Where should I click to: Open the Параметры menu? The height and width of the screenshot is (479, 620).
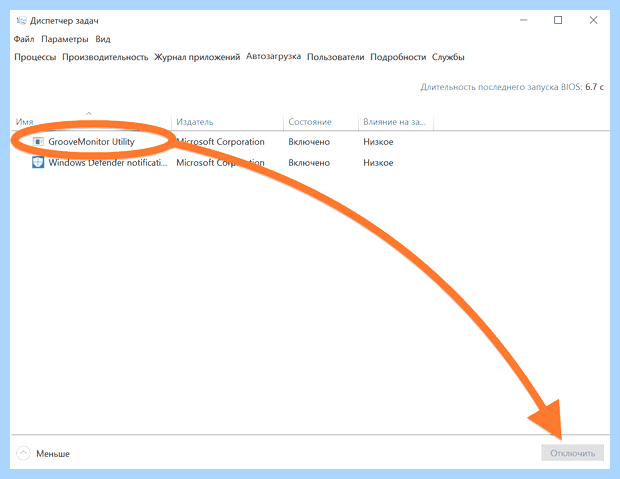(x=65, y=39)
